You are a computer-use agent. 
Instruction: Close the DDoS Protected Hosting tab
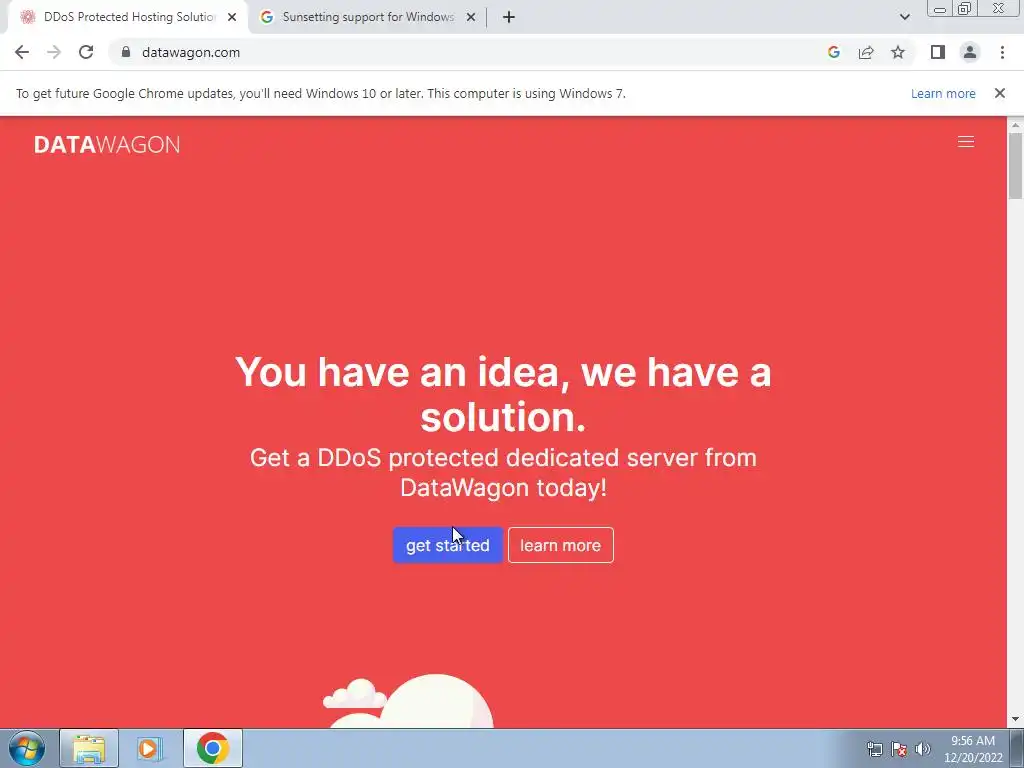(232, 17)
